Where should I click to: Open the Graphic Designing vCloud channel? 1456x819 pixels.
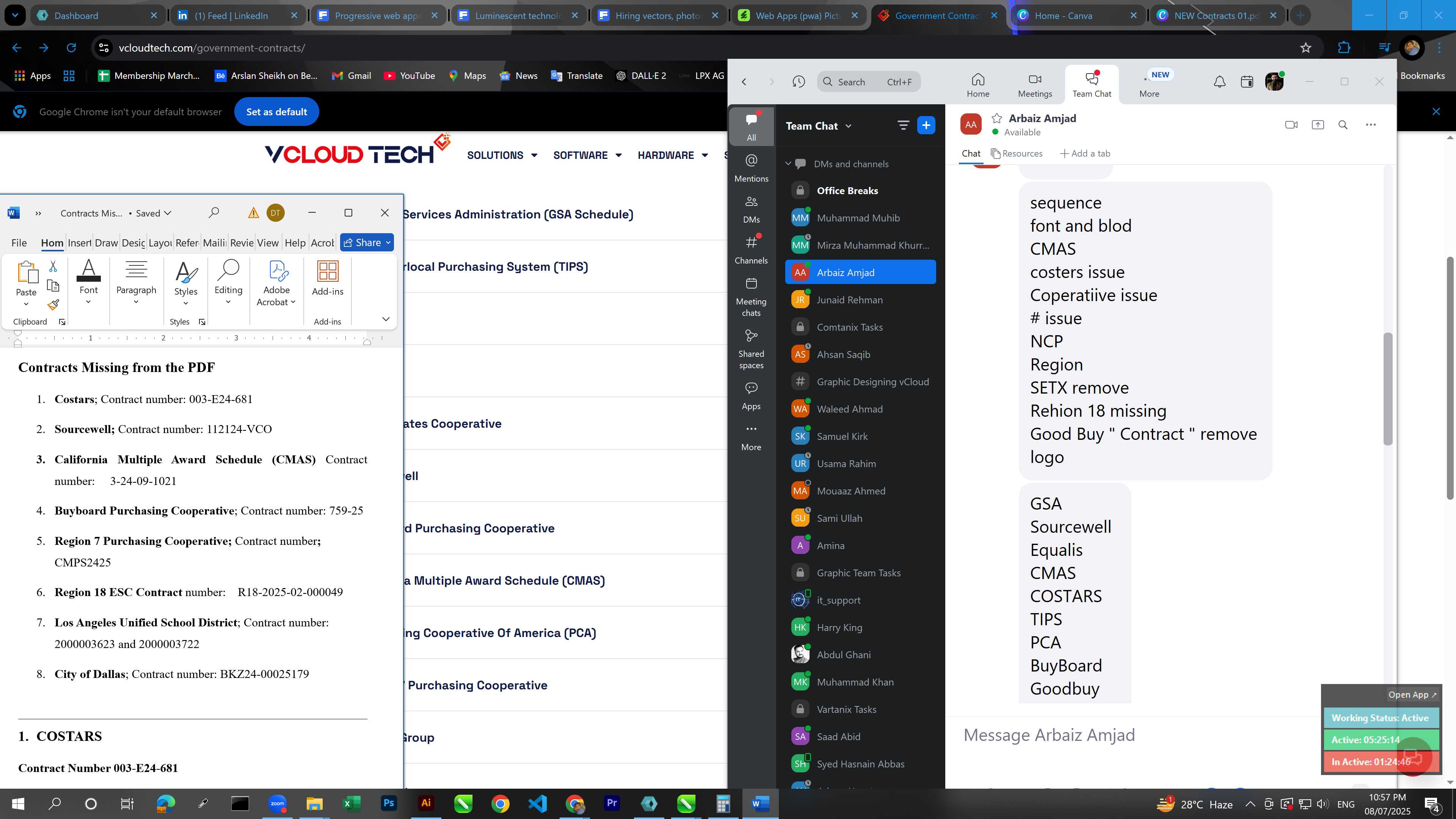point(860,381)
